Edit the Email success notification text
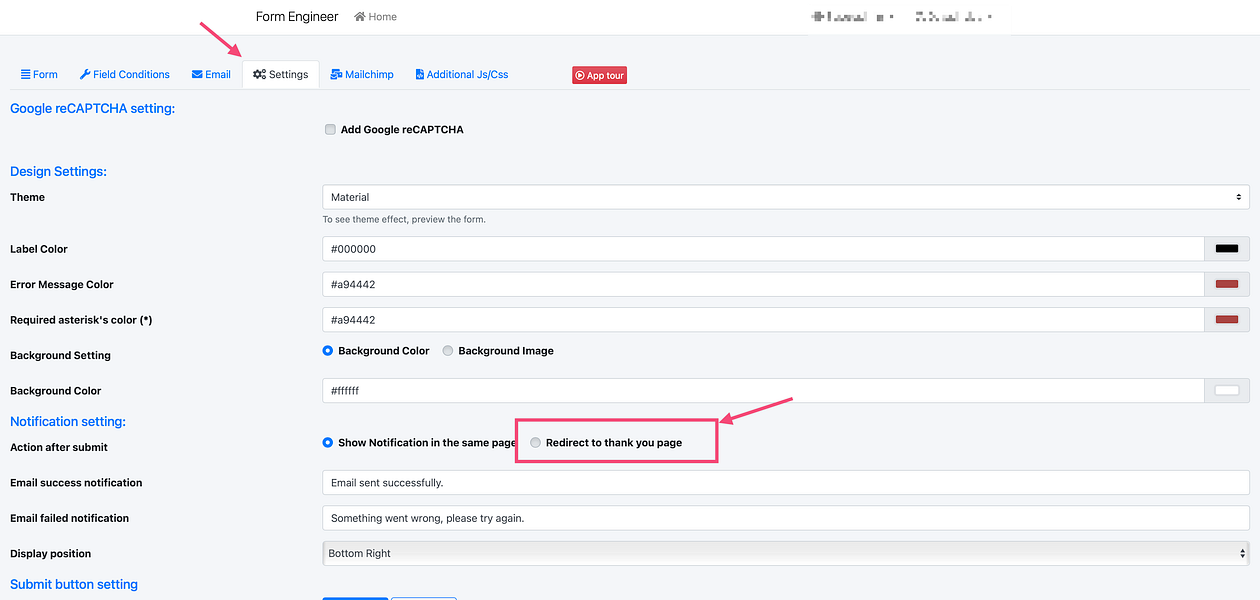This screenshot has height=600, width=1260. pos(786,482)
